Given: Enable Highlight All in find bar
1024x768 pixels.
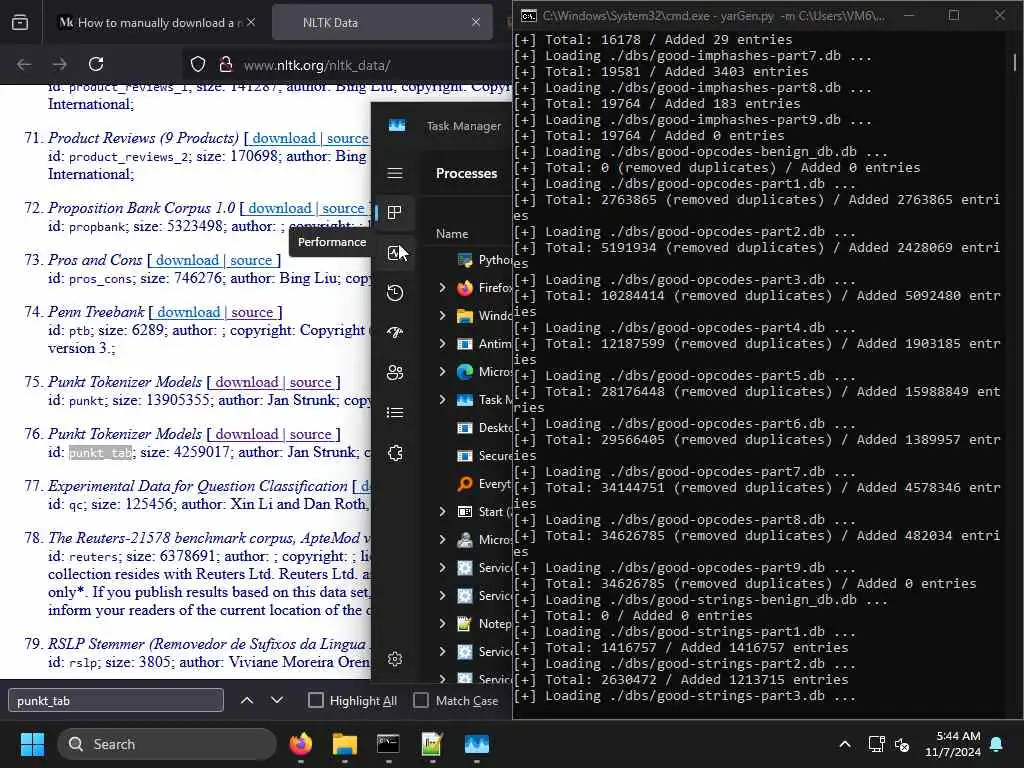Looking at the screenshot, I should click(315, 700).
